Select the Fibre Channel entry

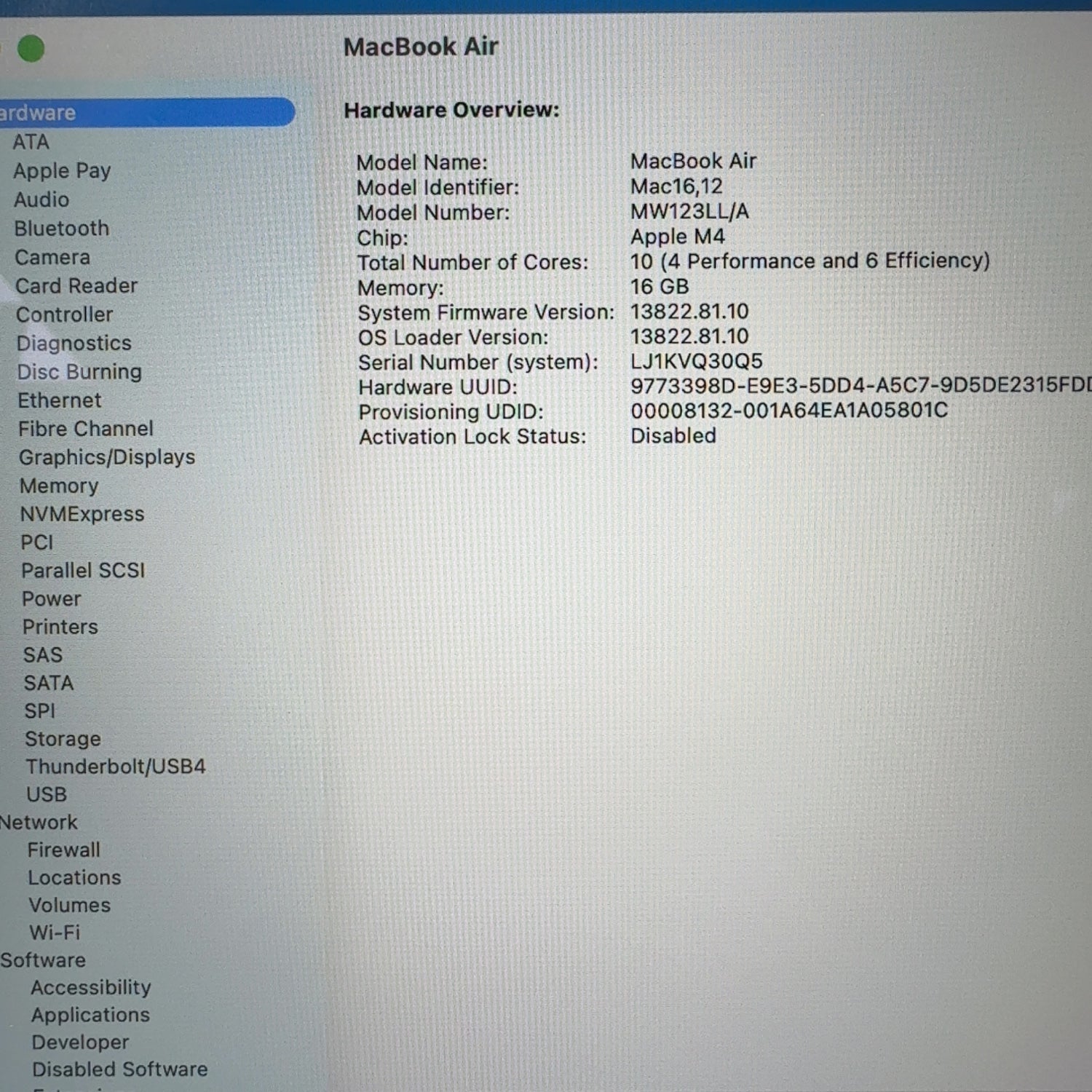click(85, 429)
